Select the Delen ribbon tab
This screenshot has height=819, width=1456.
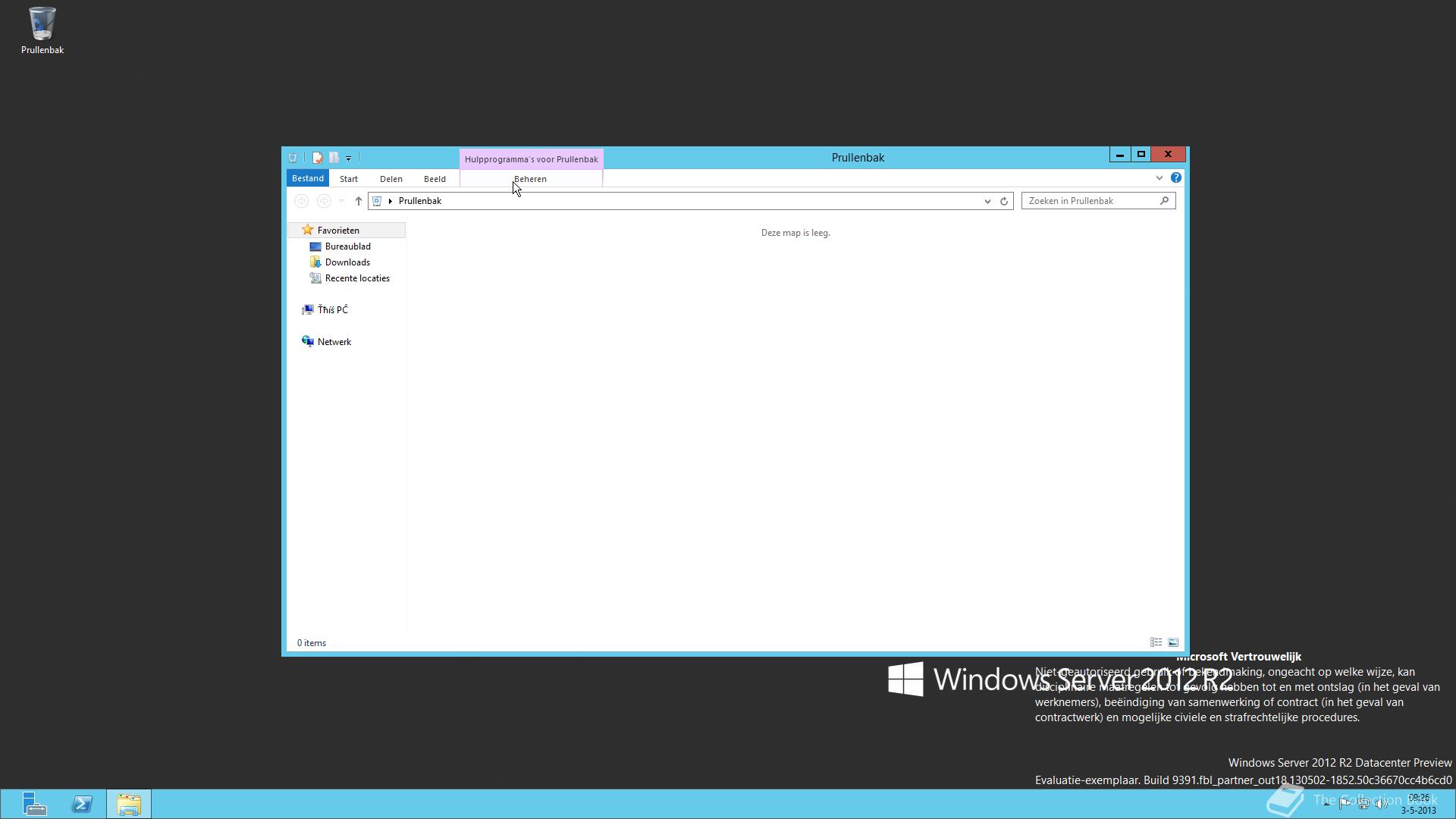391,179
